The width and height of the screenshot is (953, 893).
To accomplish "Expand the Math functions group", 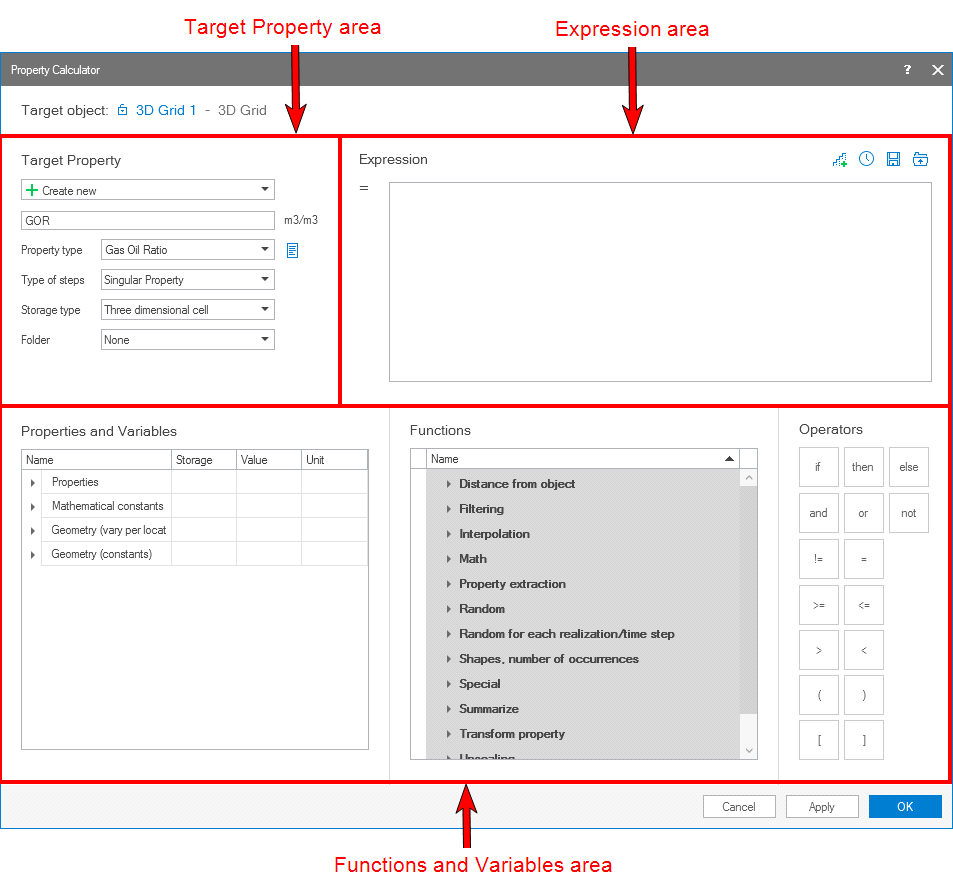I will pos(449,559).
